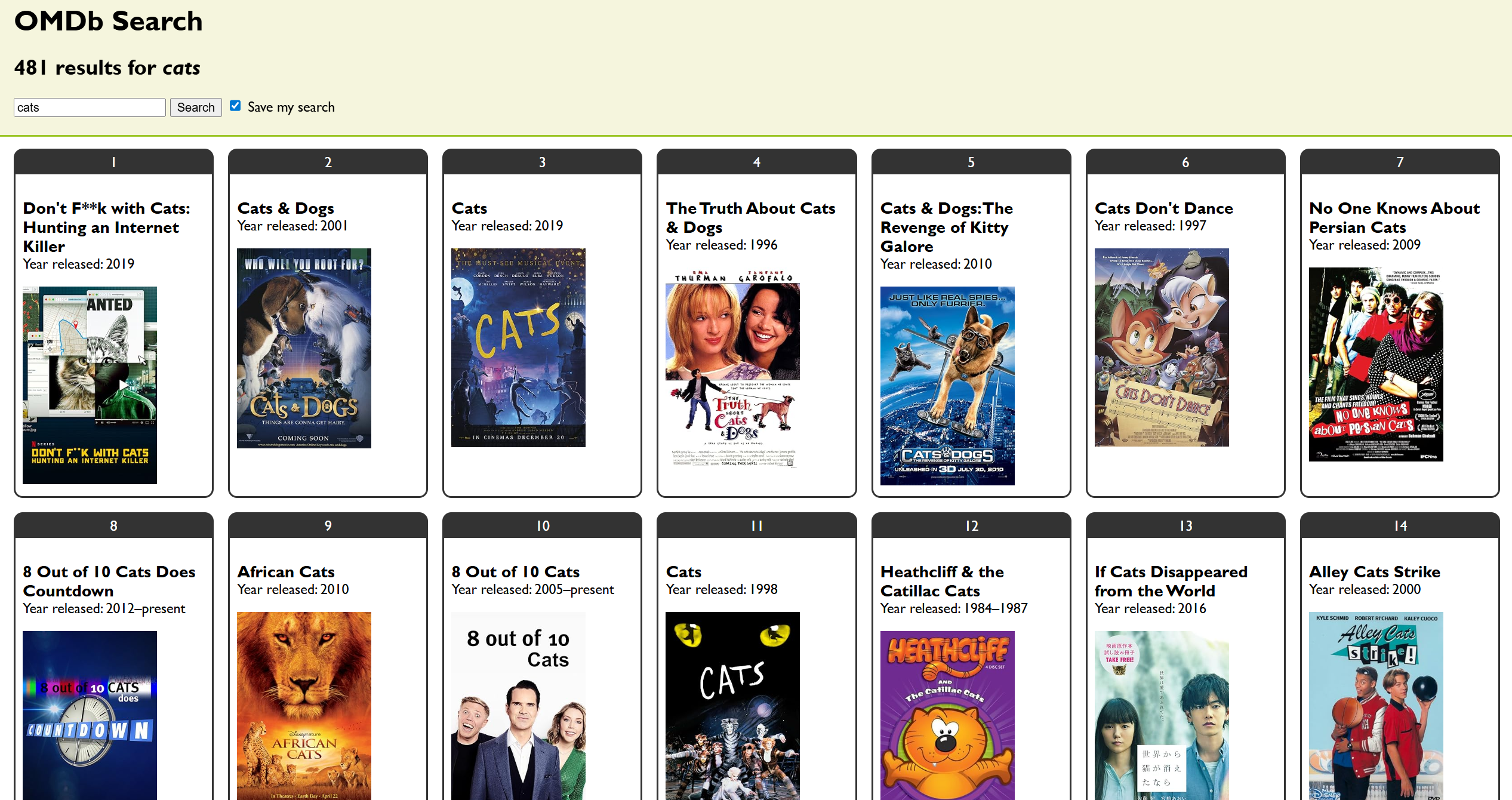This screenshot has height=800, width=1512.
Task: Open the Cats Don't Dance poster
Action: pos(1162,347)
